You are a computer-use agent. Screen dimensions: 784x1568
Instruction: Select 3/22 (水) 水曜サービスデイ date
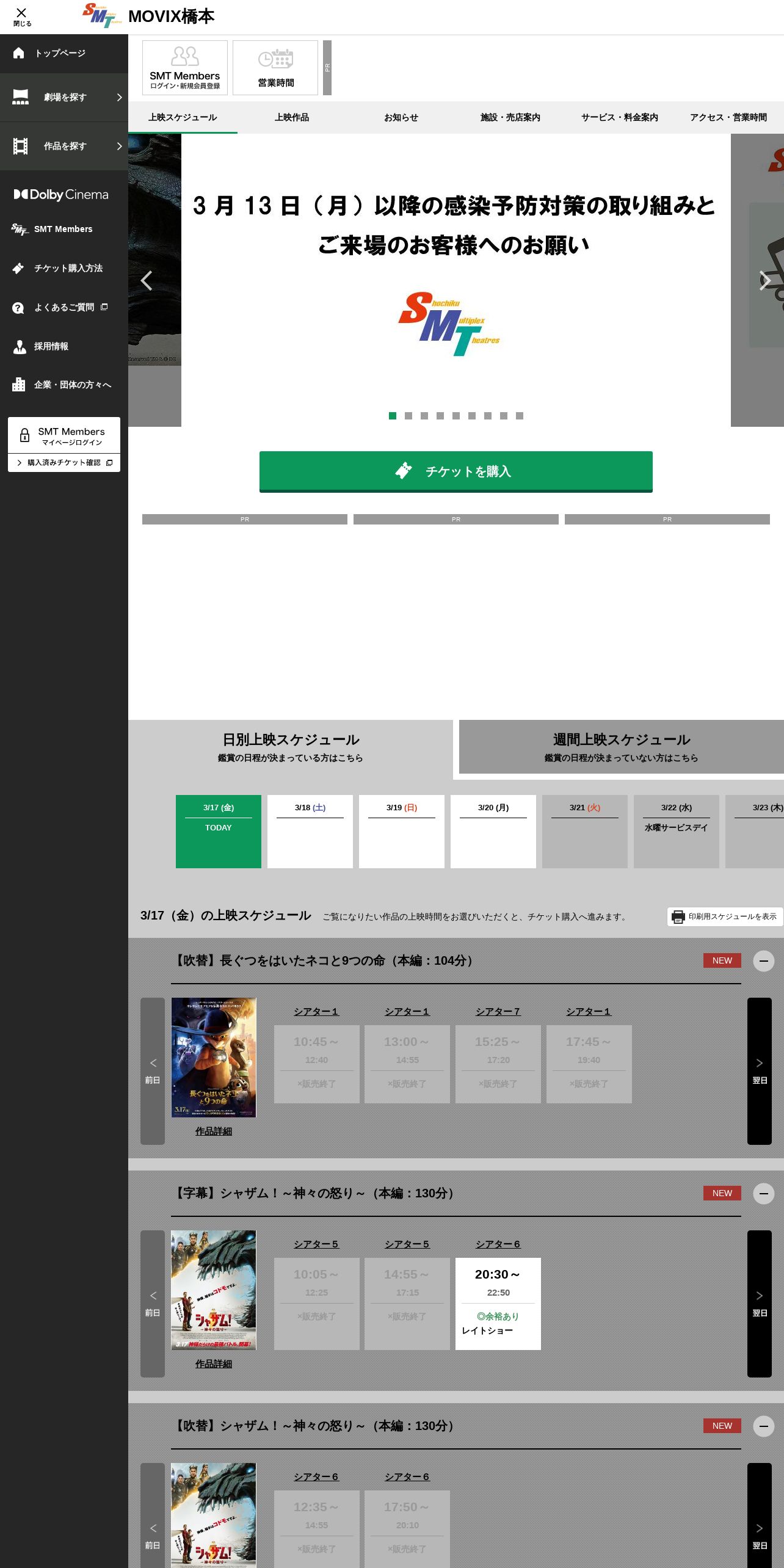coord(677,832)
